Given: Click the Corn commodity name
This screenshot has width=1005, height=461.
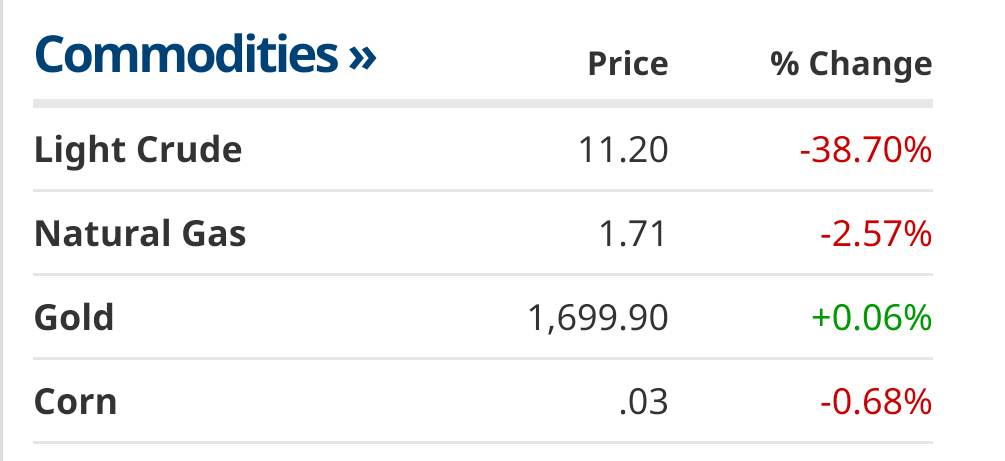Looking at the screenshot, I should [76, 402].
